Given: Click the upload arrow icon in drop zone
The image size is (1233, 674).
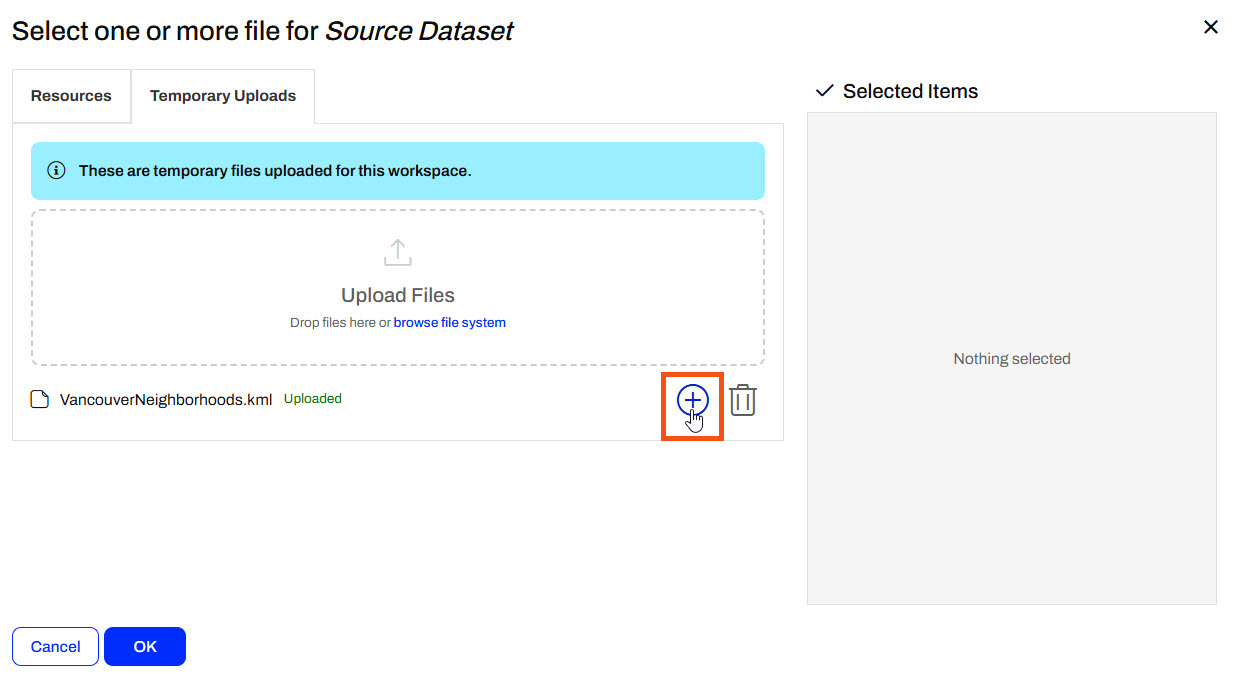Looking at the screenshot, I should pyautogui.click(x=398, y=252).
